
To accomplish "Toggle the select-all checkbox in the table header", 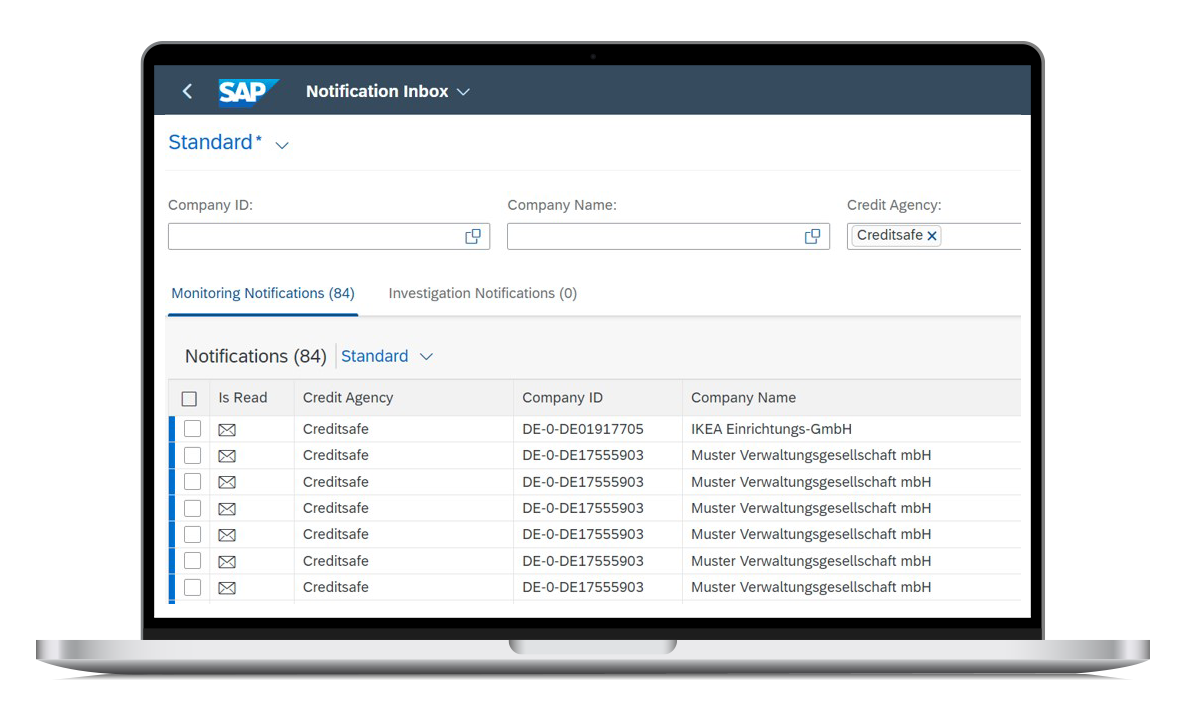I will pyautogui.click(x=189, y=398).
